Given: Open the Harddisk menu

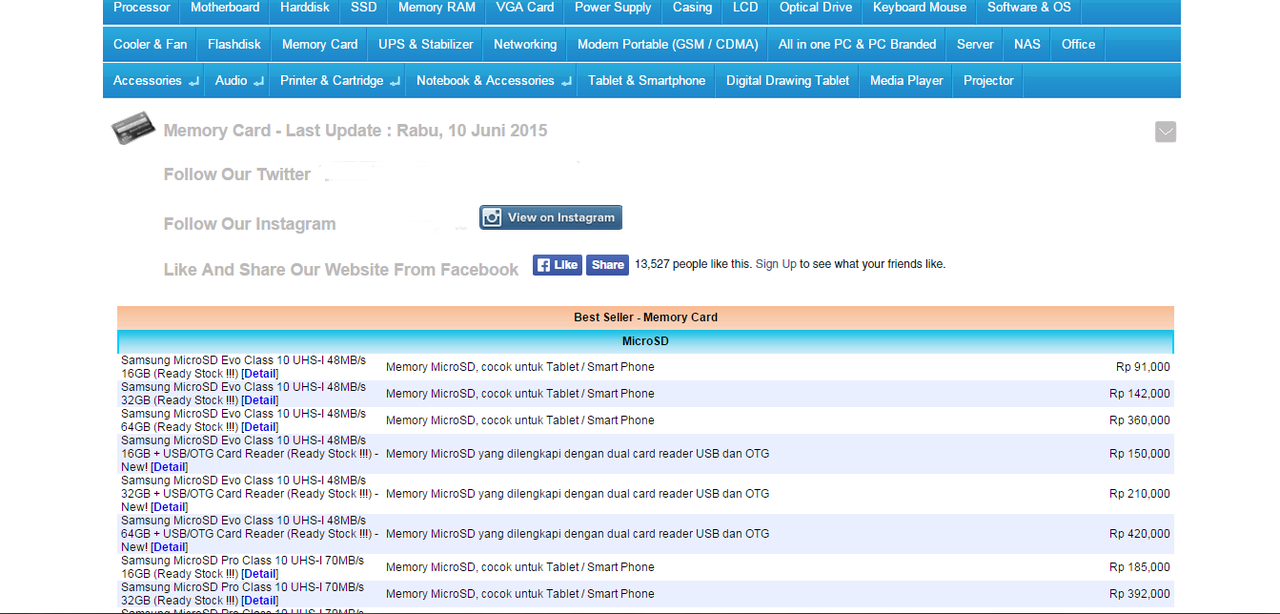Looking at the screenshot, I should click(x=305, y=8).
